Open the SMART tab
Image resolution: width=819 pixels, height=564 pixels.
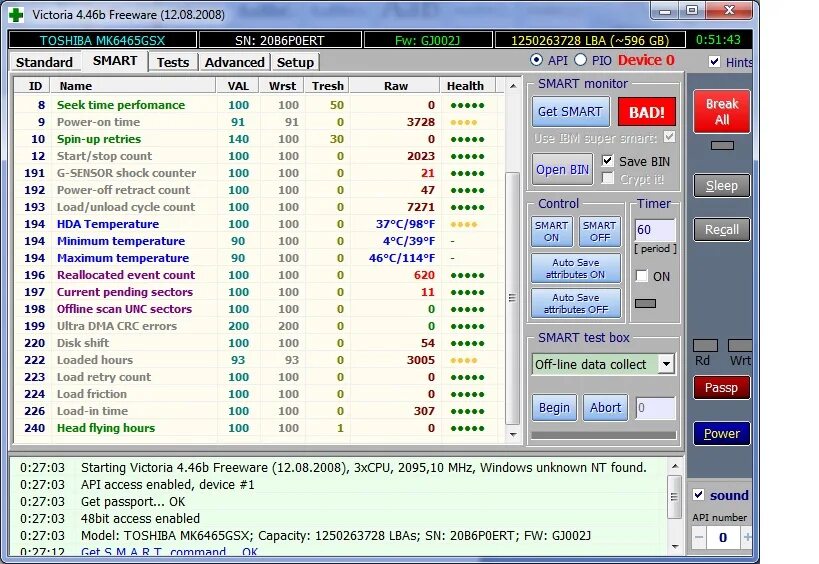[x=115, y=61]
